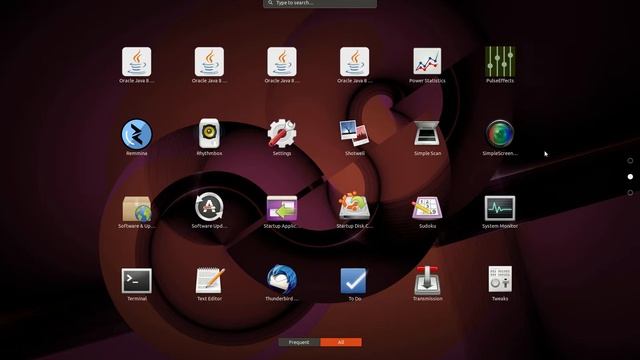Go to first app page indicator dot
The height and width of the screenshot is (360, 640).
click(x=630, y=161)
